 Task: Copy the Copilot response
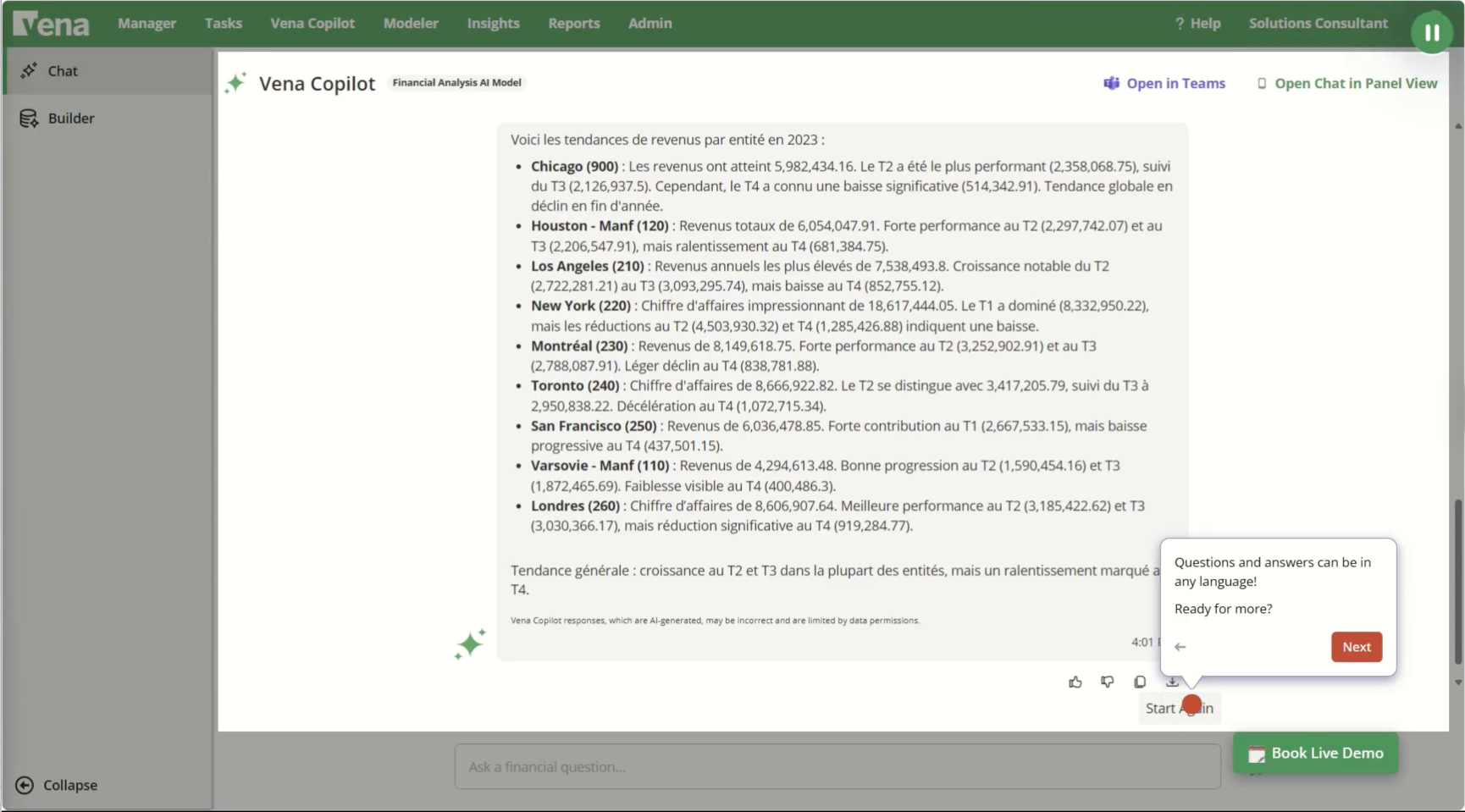1140,682
